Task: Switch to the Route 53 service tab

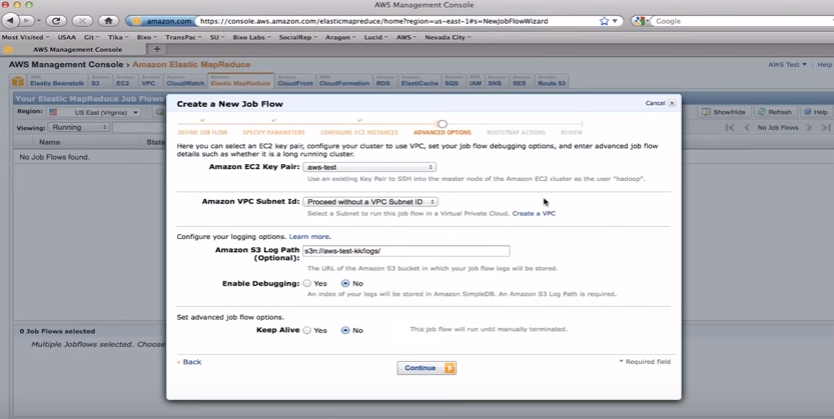Action: point(551,81)
